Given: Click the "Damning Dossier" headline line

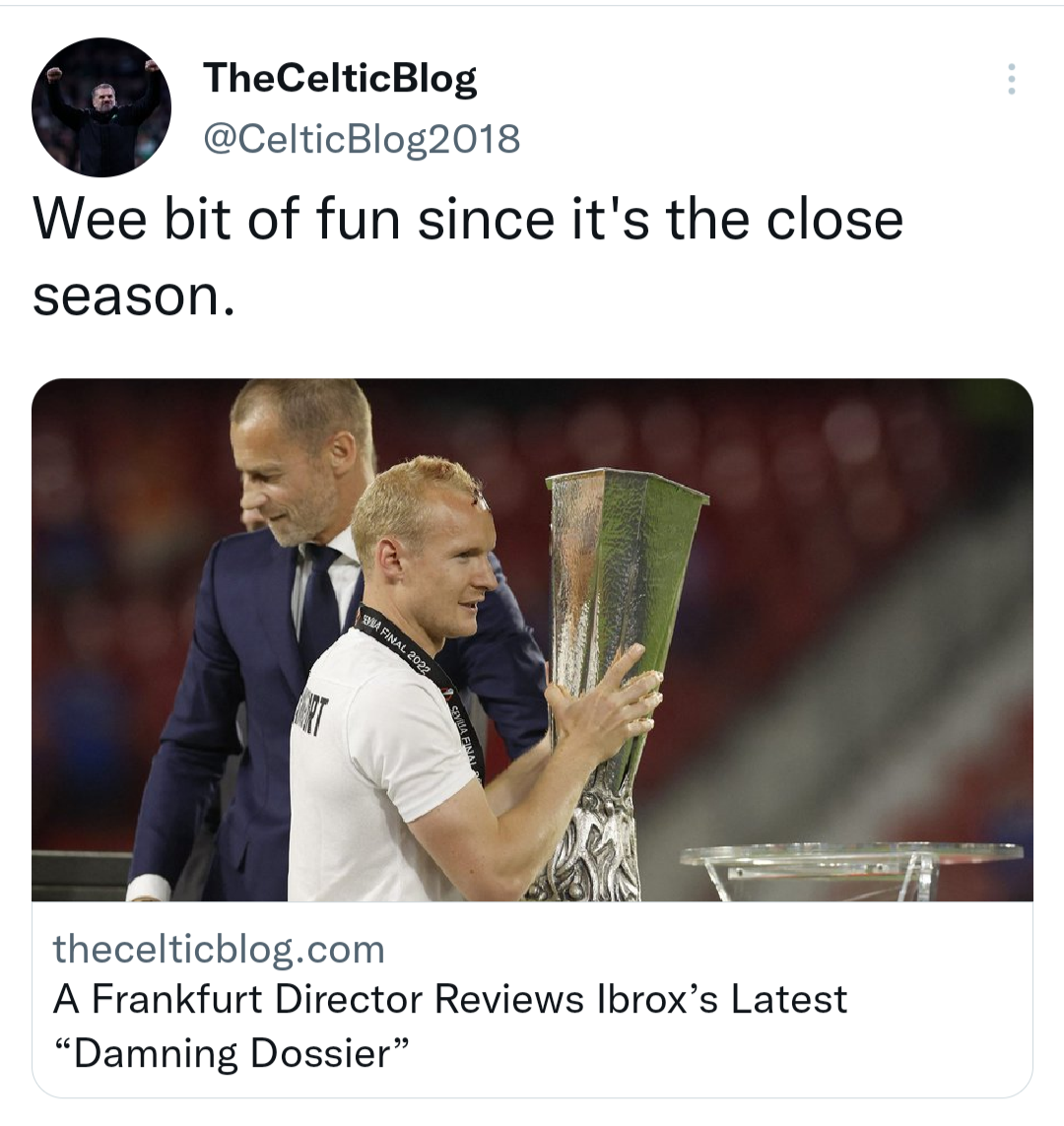Looking at the screenshot, I should pyautogui.click(x=232, y=1053).
